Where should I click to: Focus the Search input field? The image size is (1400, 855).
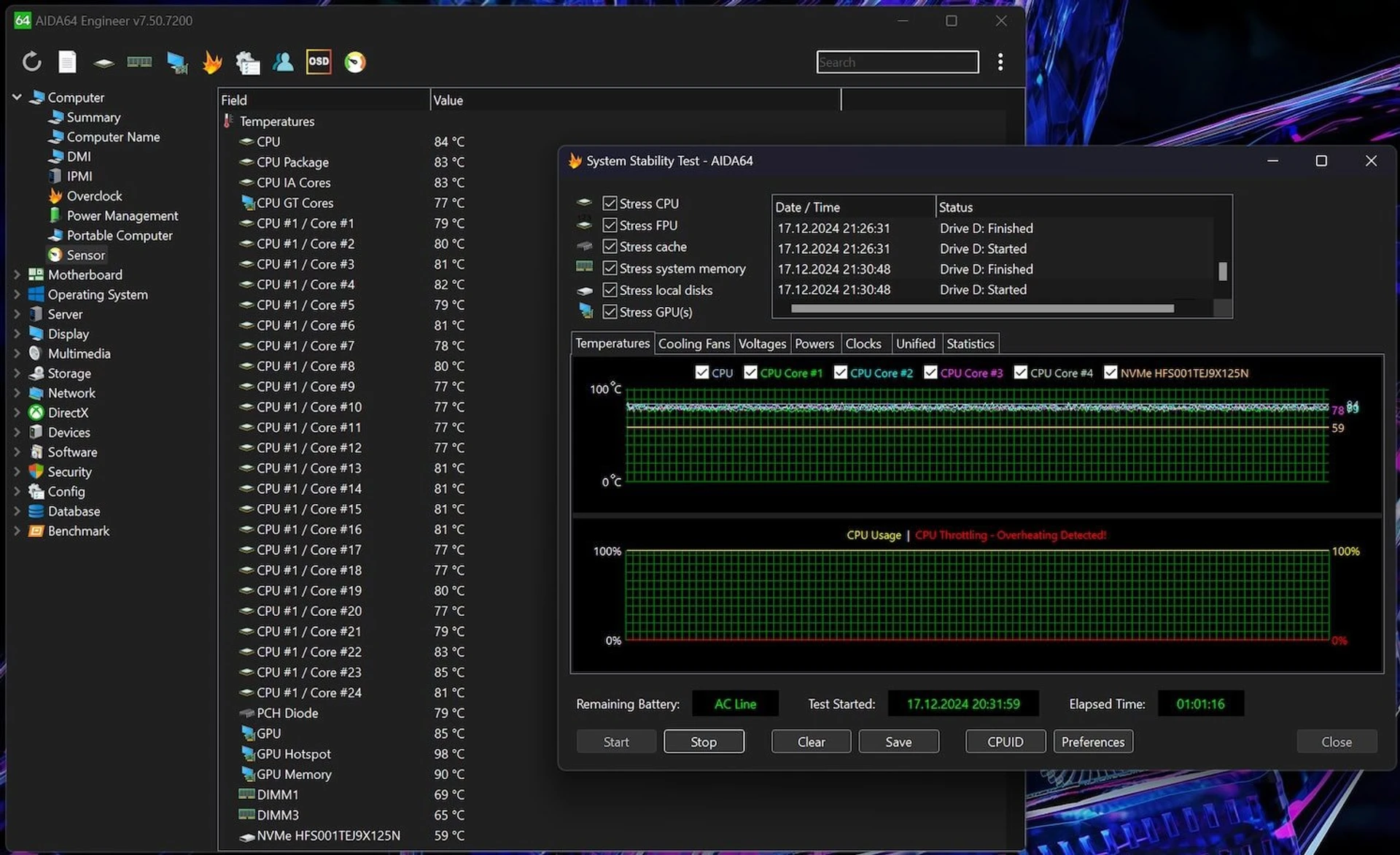point(898,62)
